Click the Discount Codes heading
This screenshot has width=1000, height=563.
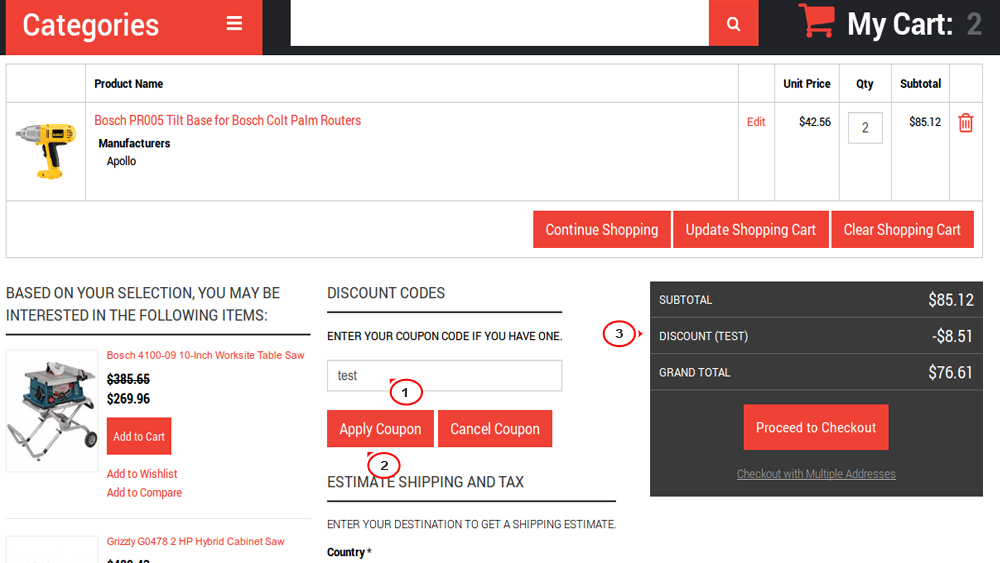point(386,293)
